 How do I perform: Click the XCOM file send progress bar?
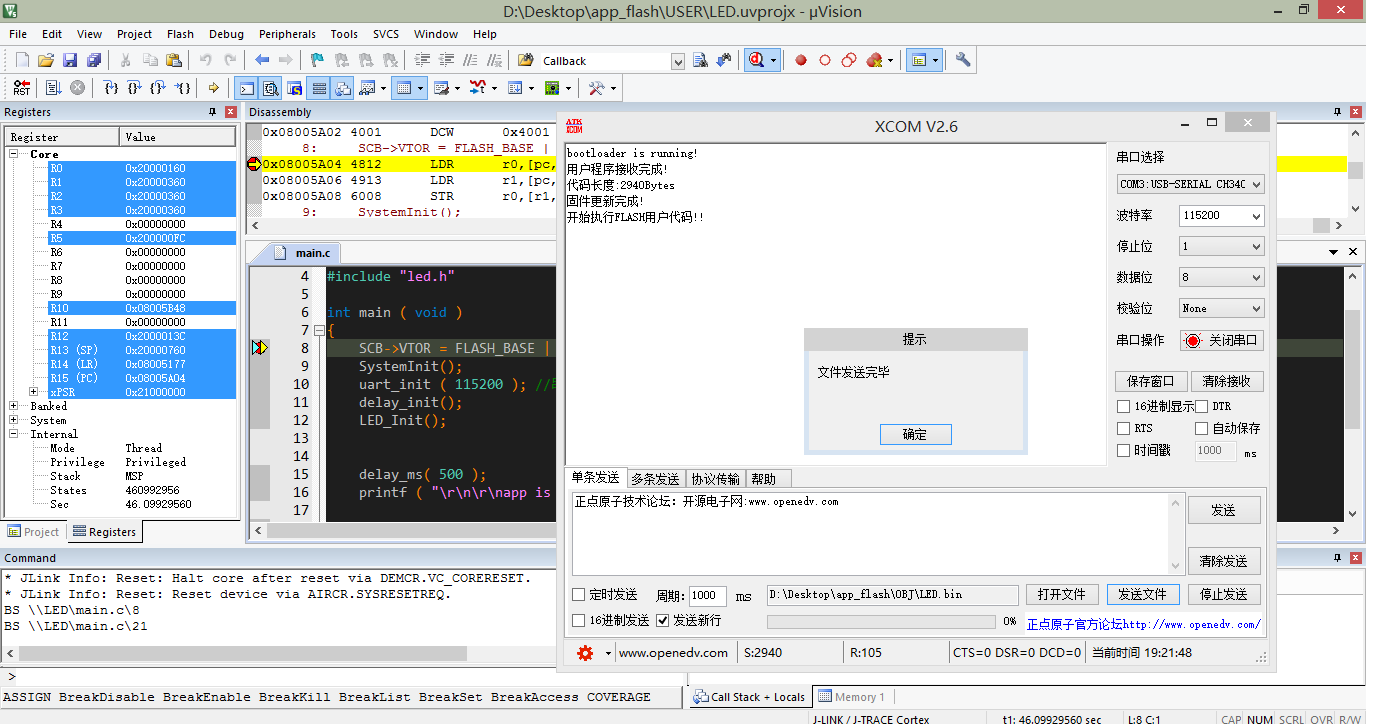881,621
